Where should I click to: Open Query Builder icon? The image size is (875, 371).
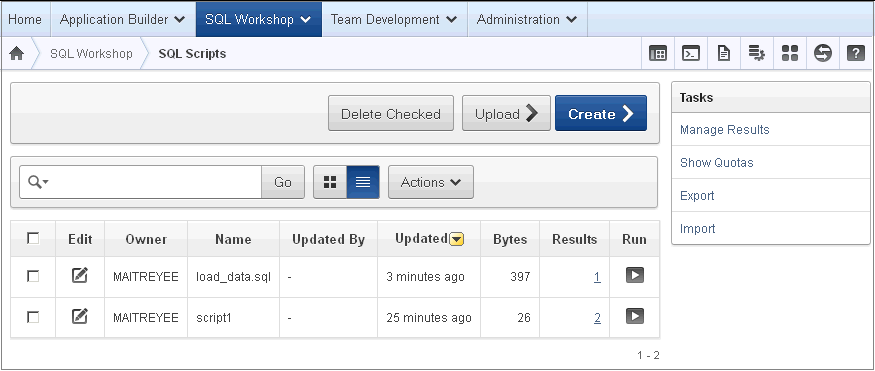pos(757,54)
